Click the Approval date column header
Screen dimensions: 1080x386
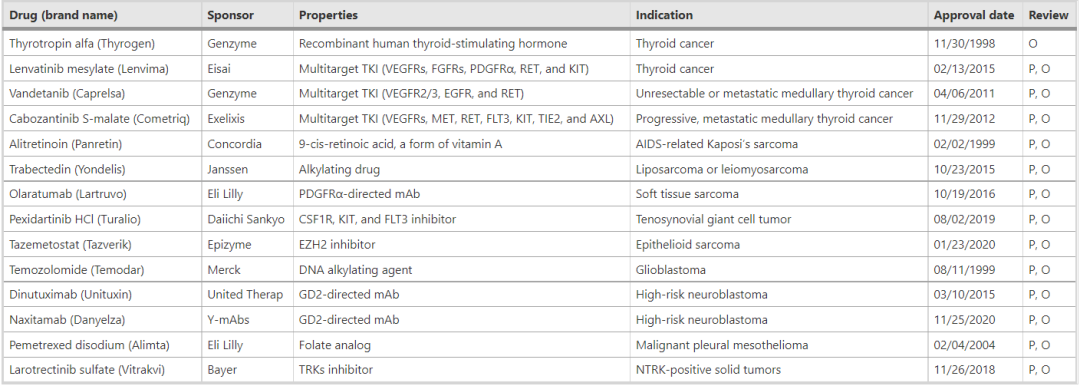pyautogui.click(x=974, y=15)
